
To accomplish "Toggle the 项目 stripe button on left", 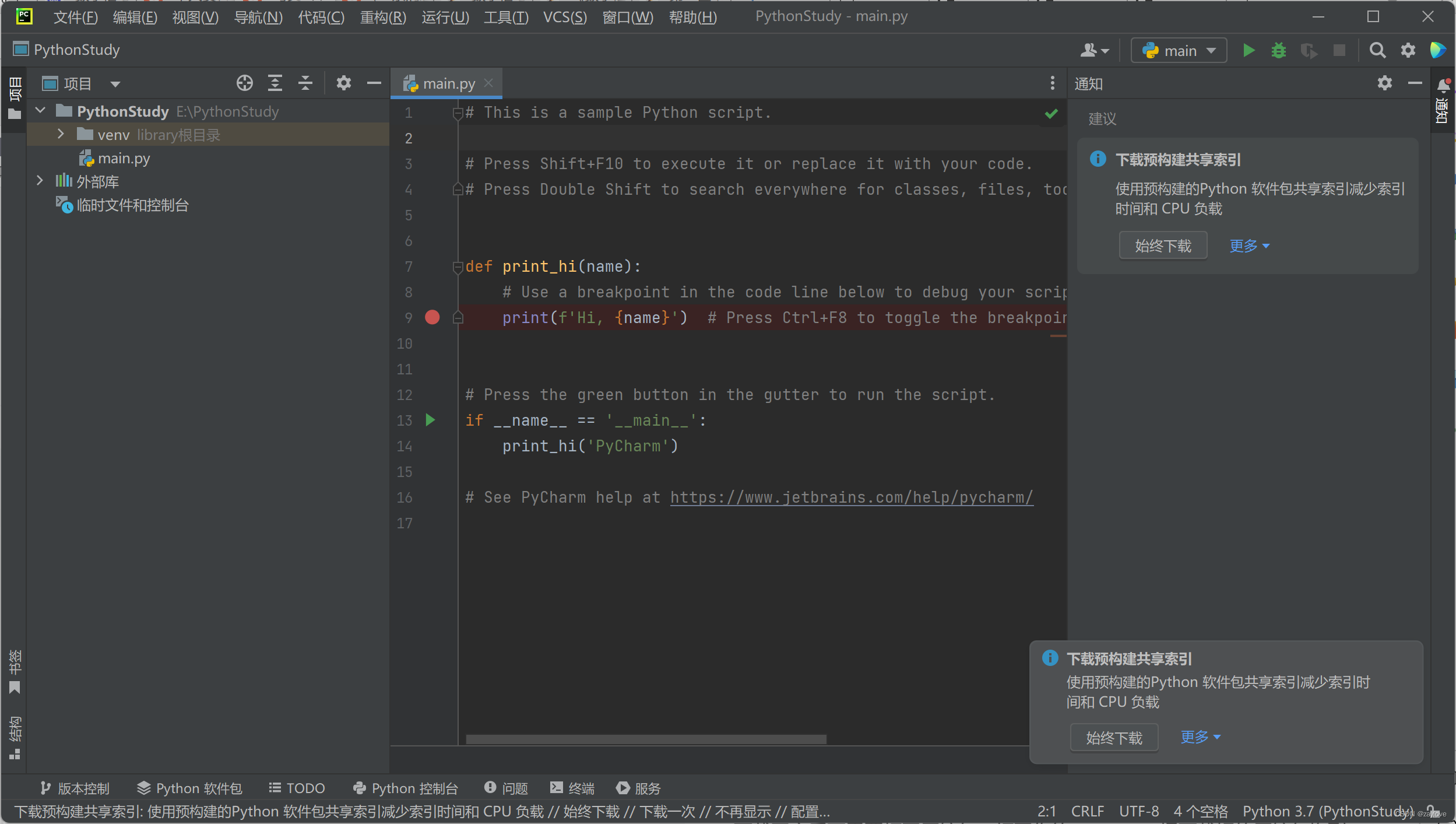I will pyautogui.click(x=15, y=99).
